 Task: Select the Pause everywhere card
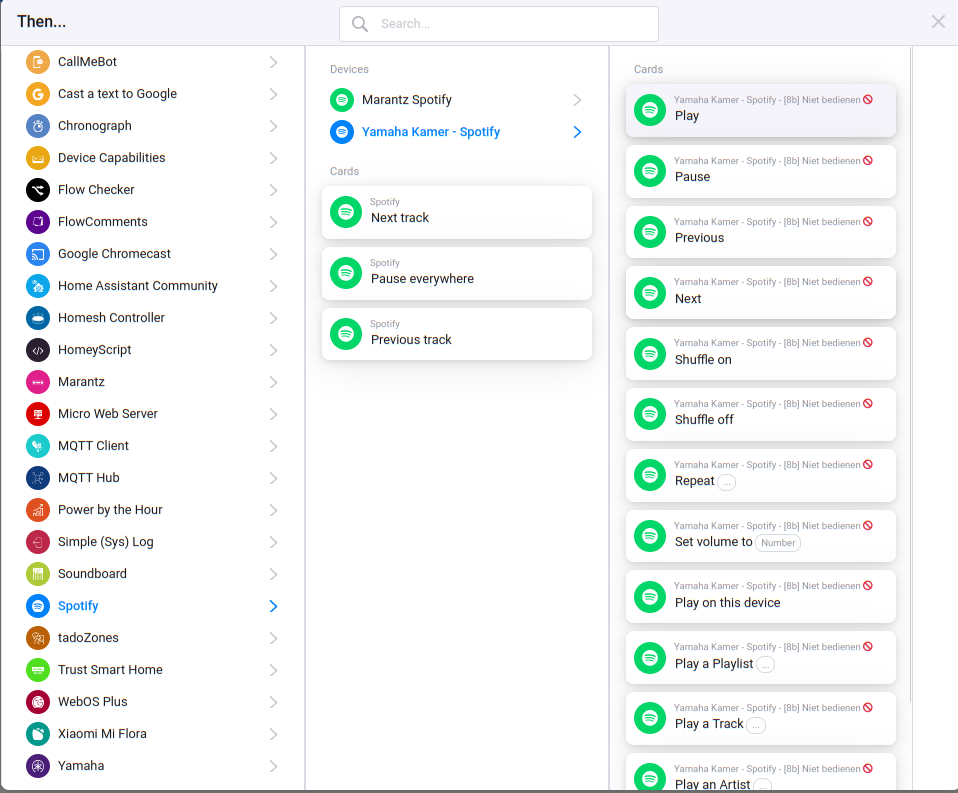point(456,273)
